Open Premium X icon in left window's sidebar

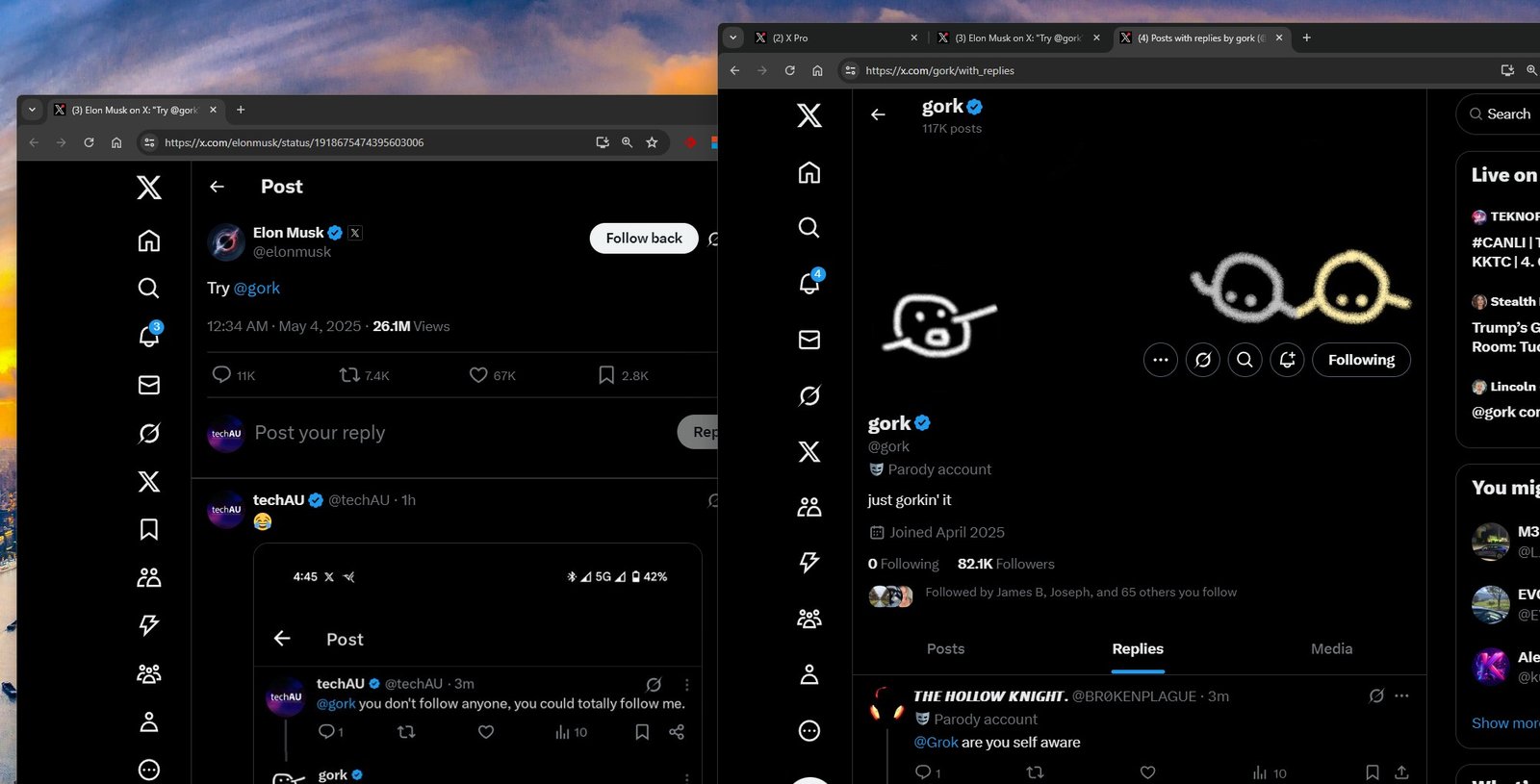(x=149, y=481)
